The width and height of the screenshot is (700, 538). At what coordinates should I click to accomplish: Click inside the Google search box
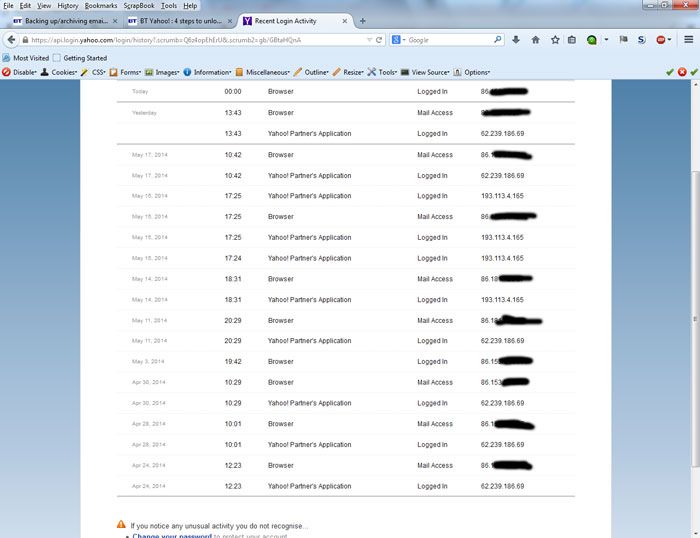tap(447, 40)
